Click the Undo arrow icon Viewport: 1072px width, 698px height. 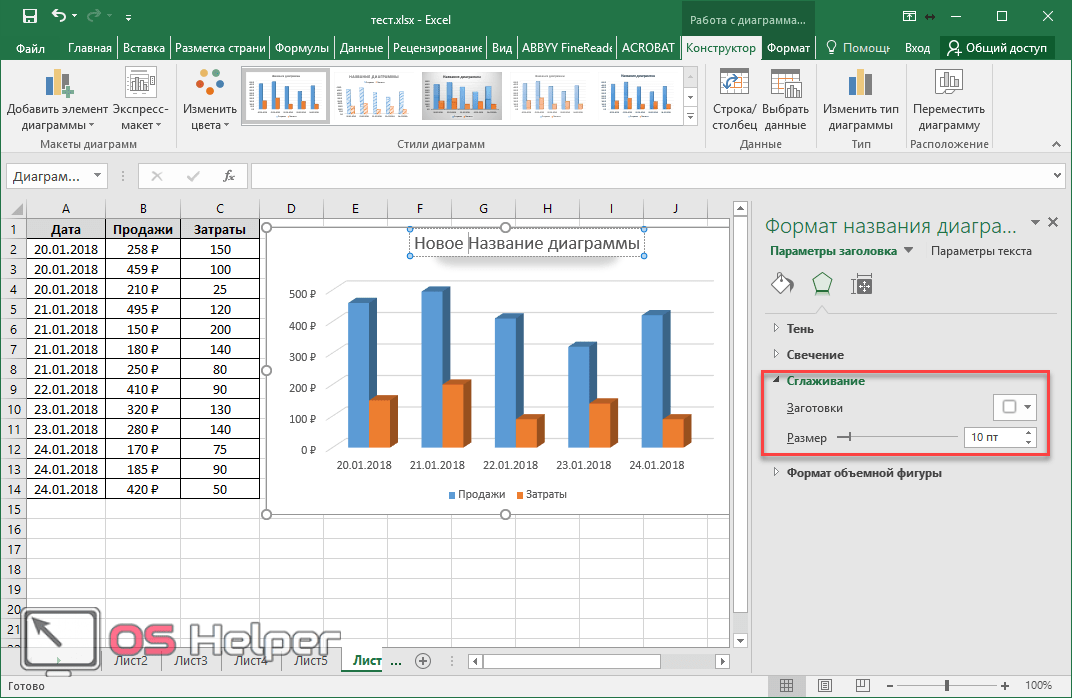tap(58, 16)
